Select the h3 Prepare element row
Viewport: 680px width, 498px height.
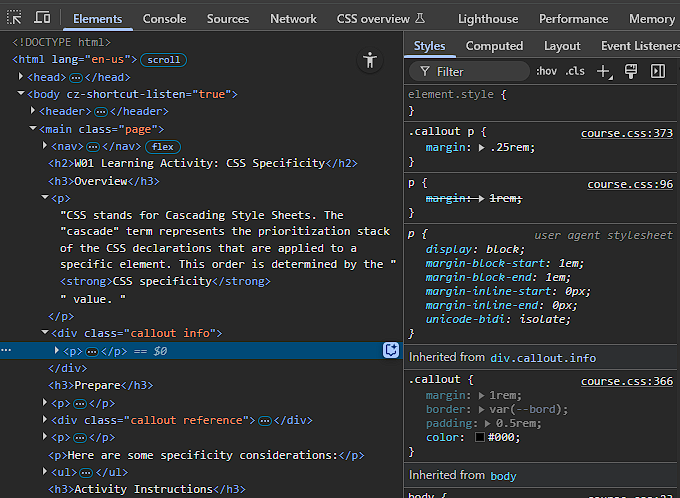pyautogui.click(x=101, y=385)
